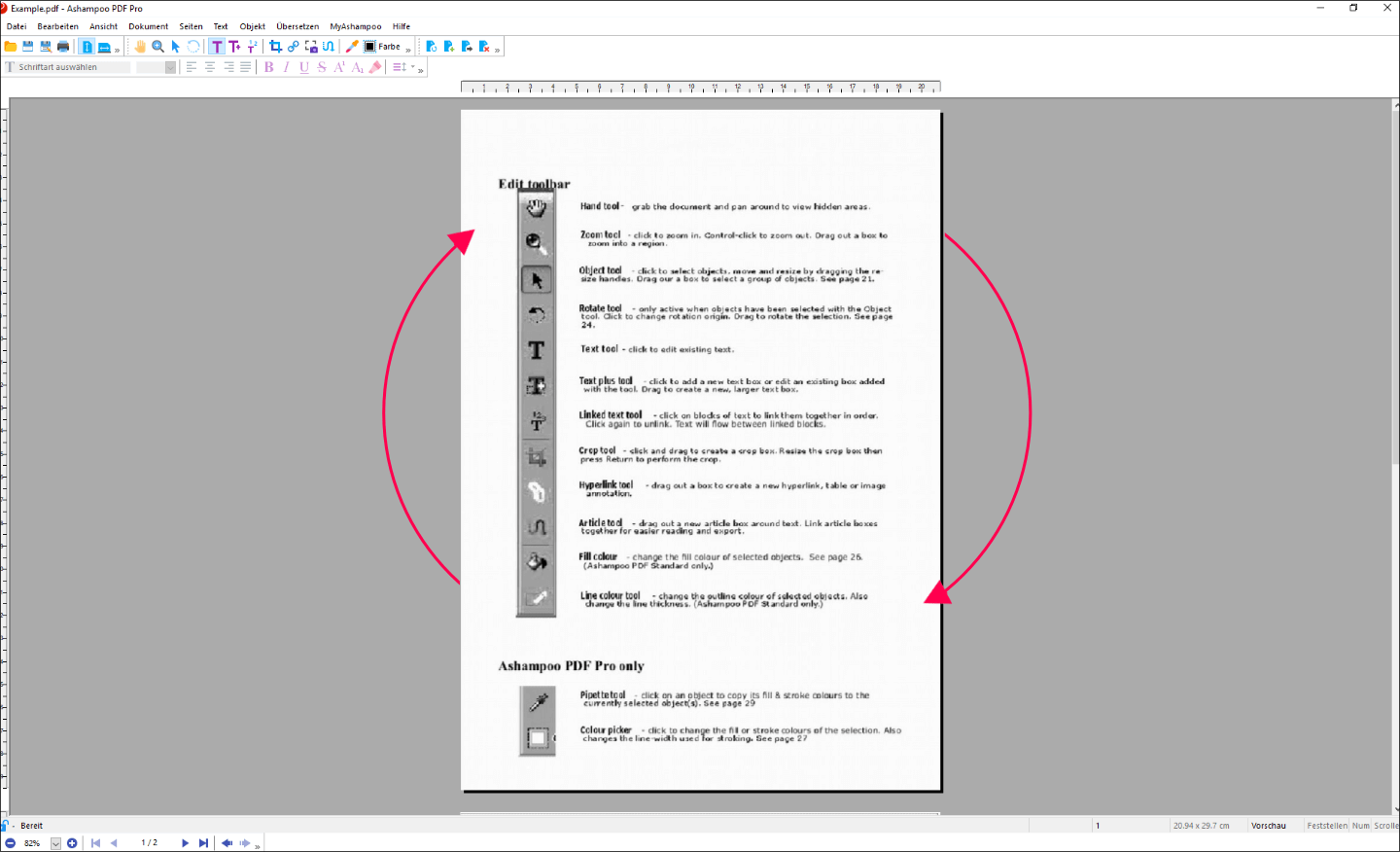Go to the previous page
1400x852 pixels.
tap(114, 843)
